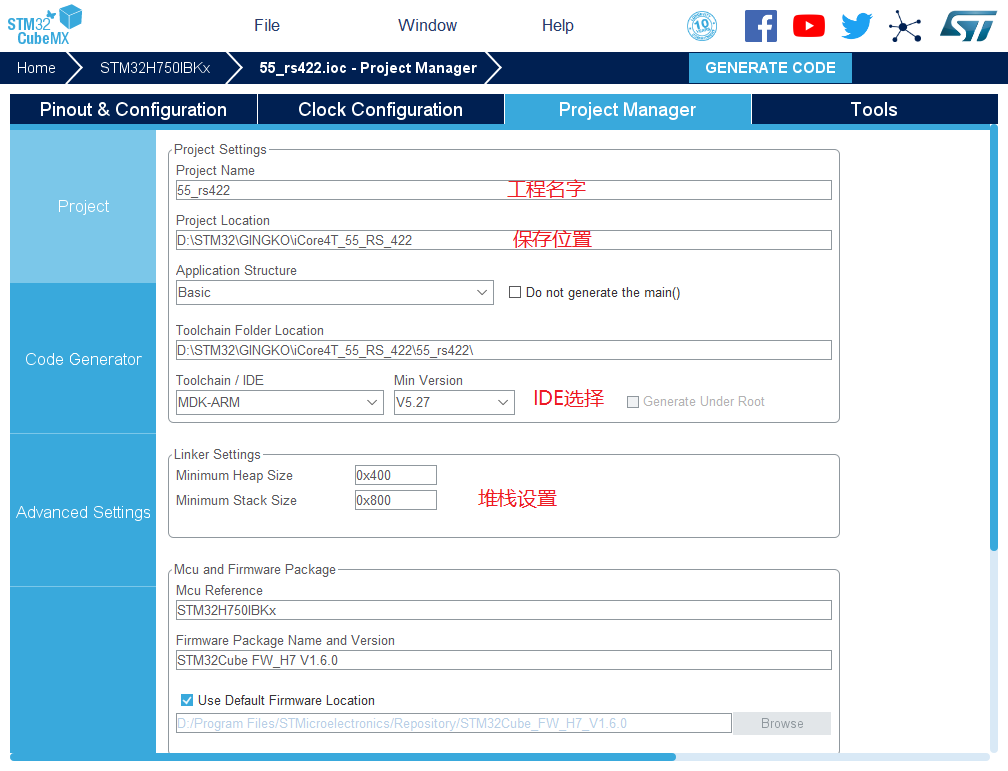Open the Facebook icon link
Screen dimensions: 1008x771
point(760,26)
